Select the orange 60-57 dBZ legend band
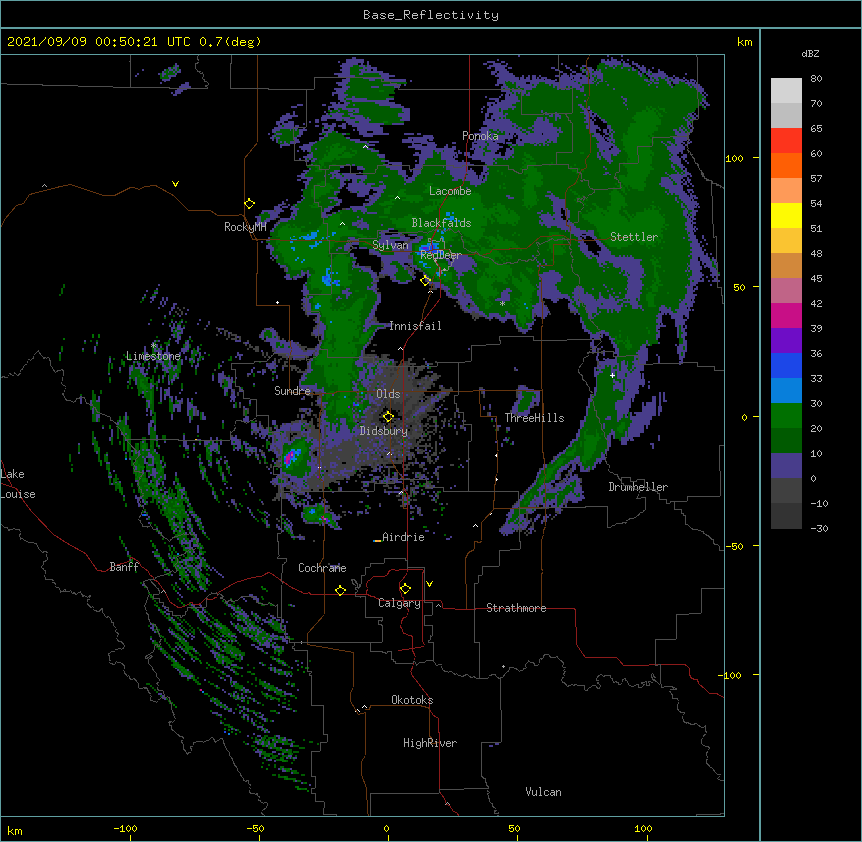862x842 pixels. [786, 165]
